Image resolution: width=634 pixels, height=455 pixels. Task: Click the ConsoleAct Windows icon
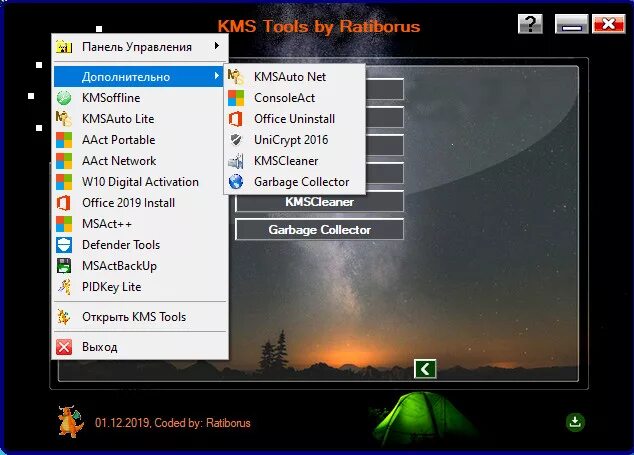coord(236,98)
